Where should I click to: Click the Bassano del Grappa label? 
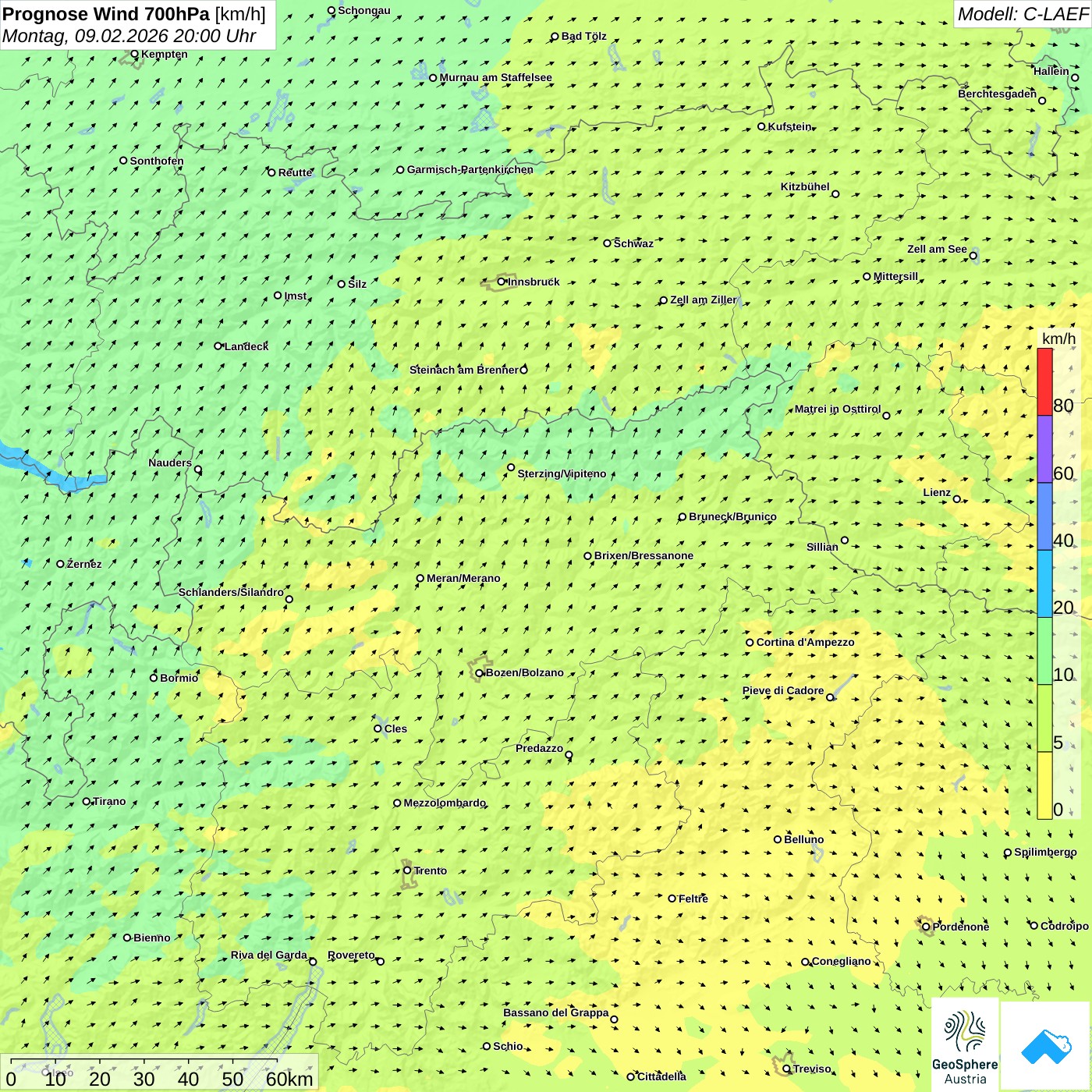click(x=556, y=1012)
